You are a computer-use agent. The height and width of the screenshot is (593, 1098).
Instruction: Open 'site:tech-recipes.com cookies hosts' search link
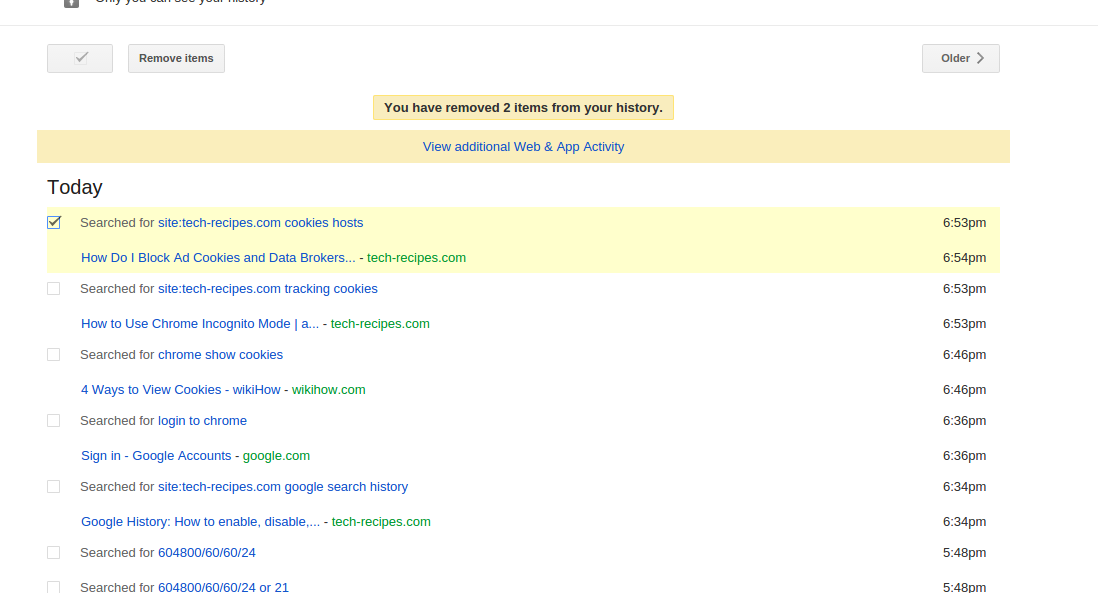(x=260, y=222)
